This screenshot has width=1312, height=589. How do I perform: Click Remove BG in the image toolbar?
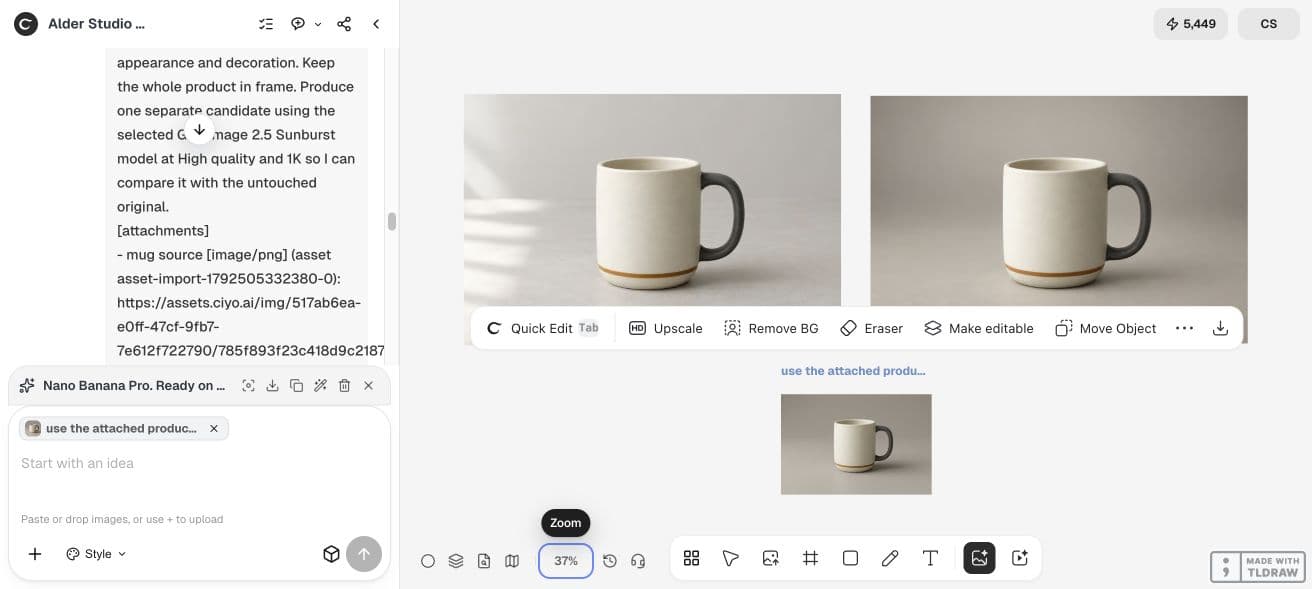pos(771,328)
